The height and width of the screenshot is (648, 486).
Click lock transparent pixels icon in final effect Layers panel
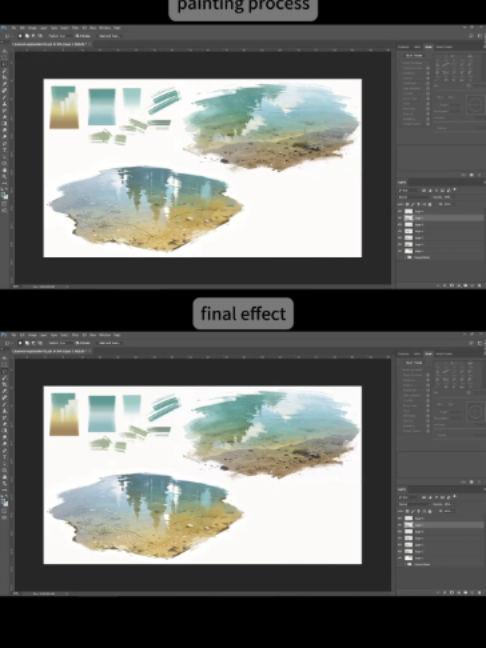tap(407, 511)
